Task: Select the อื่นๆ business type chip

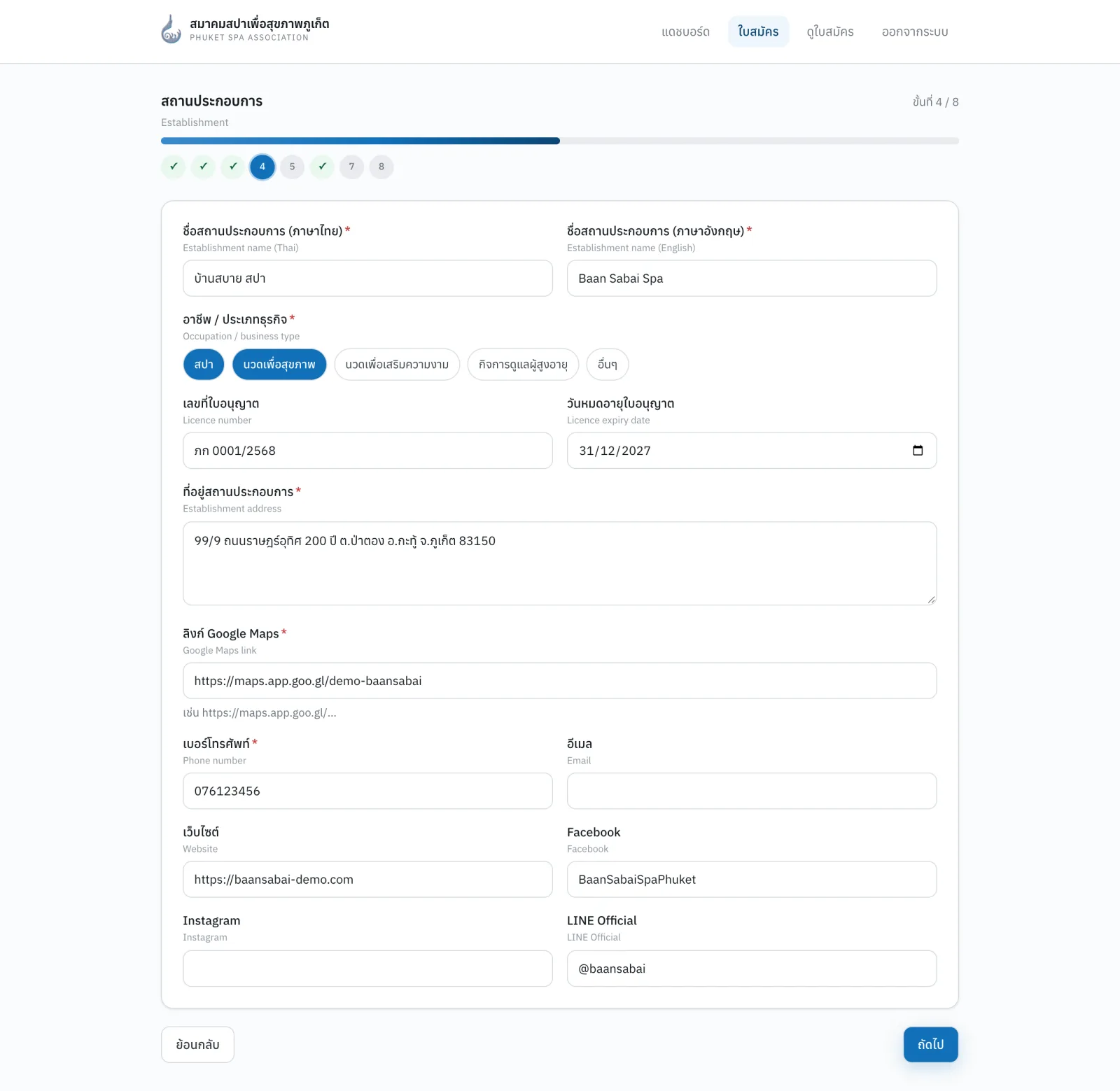Action: pyautogui.click(x=608, y=365)
